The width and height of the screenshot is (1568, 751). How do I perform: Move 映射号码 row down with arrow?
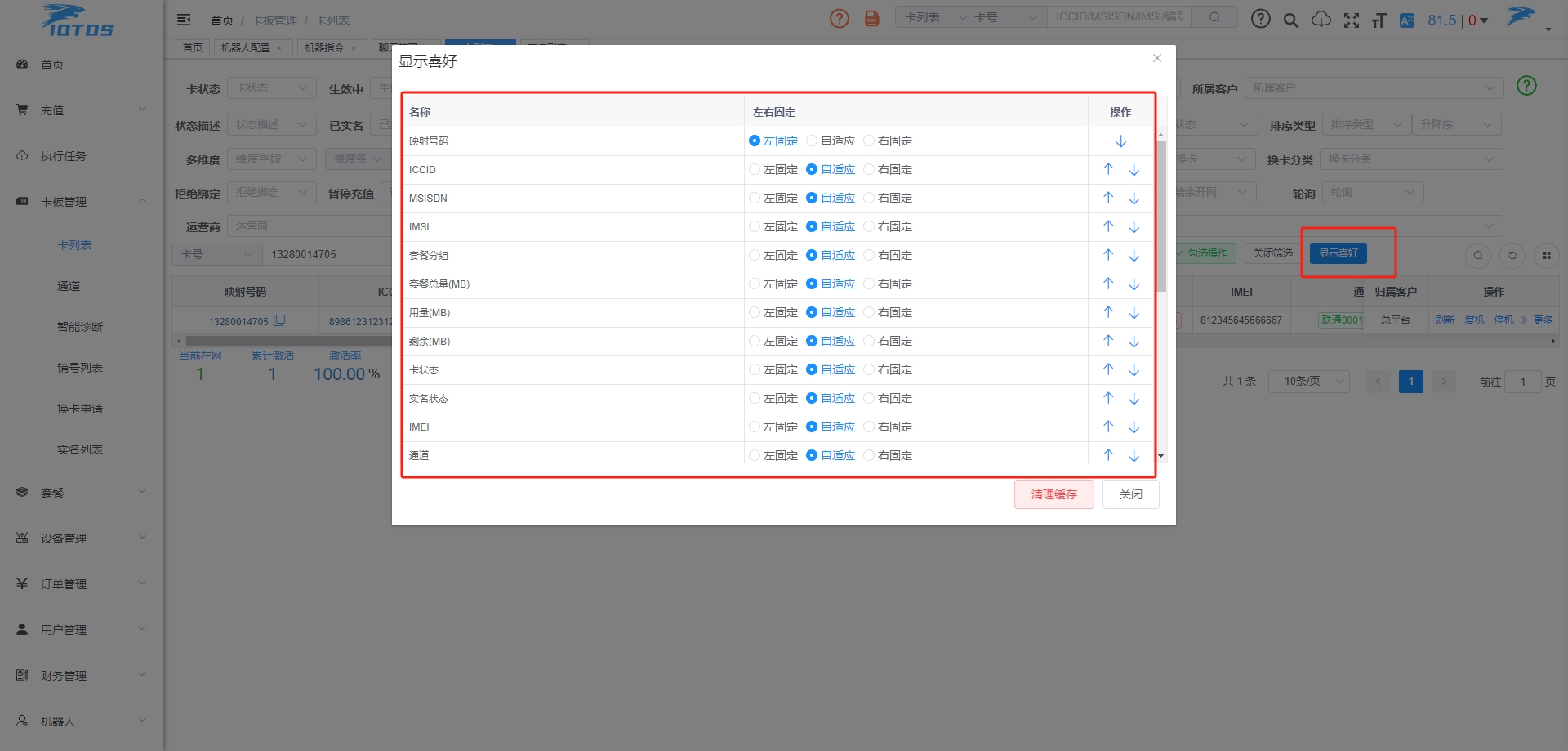(x=1120, y=141)
